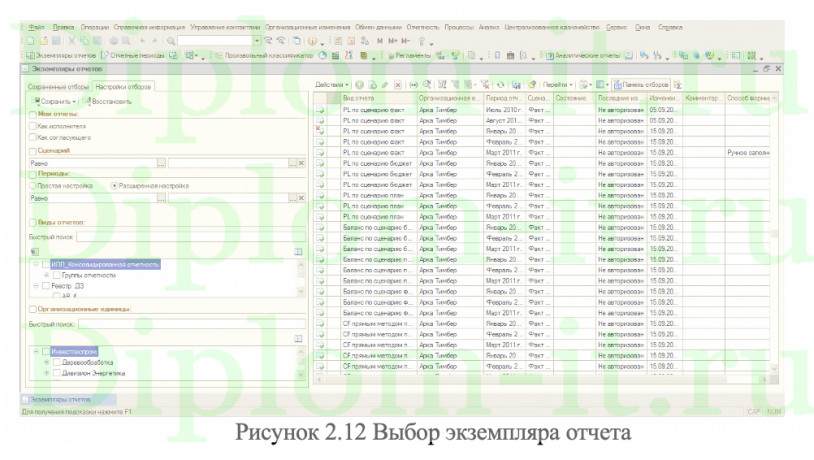This screenshot has width=814, height=460.
Task: Click clear X button on Сценарий value field
Action: [301, 163]
